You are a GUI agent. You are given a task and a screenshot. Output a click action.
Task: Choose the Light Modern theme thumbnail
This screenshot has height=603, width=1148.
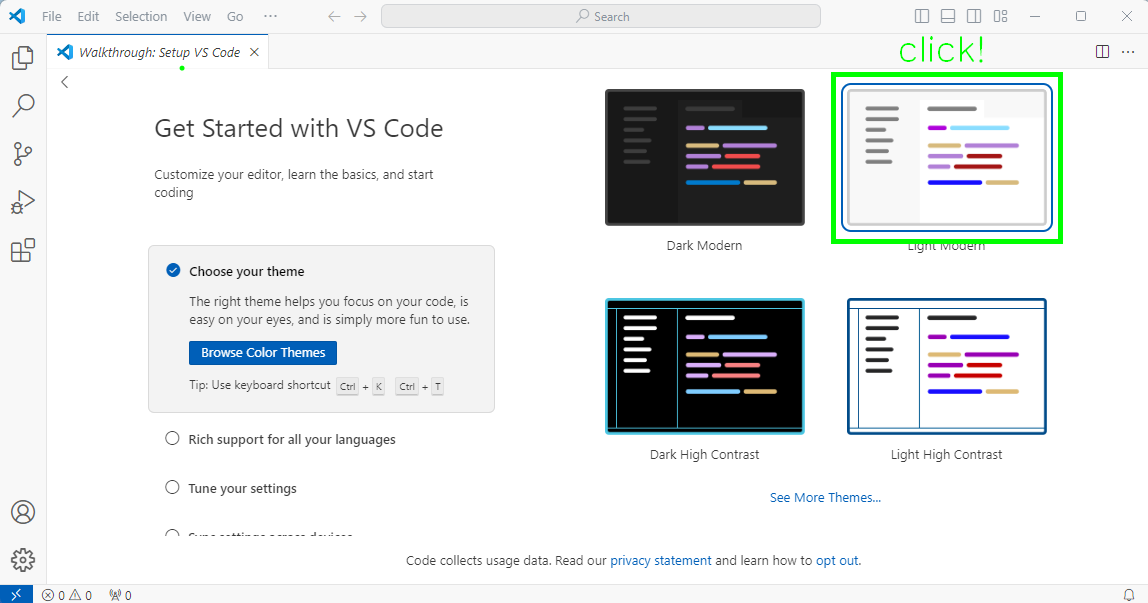pyautogui.click(x=947, y=157)
